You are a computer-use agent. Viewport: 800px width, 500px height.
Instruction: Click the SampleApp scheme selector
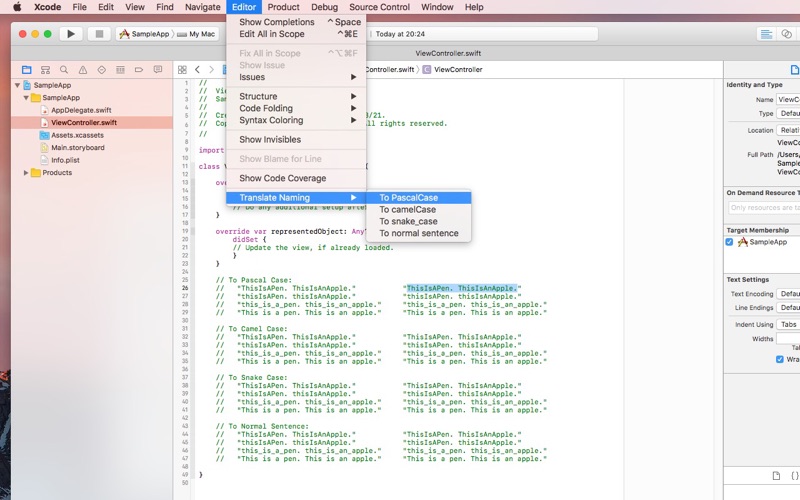(144, 34)
